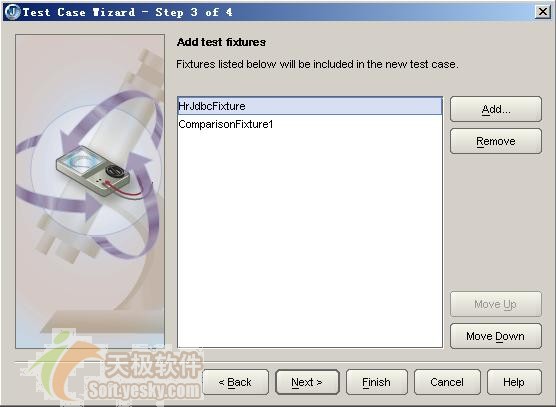This screenshot has height=407, width=556.
Task: Click the greyed-out Move Up button
Action: click(496, 304)
